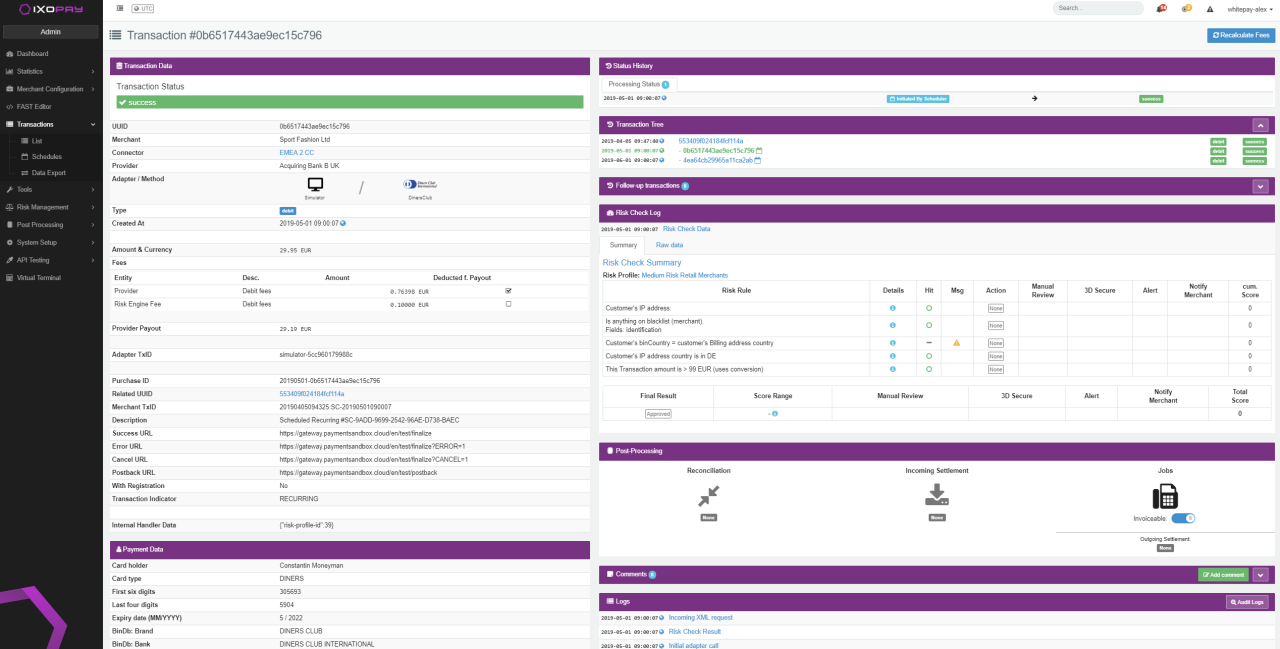Open Risk Management in the sidebar
Viewport: 1280px width, 649px height.
point(51,207)
